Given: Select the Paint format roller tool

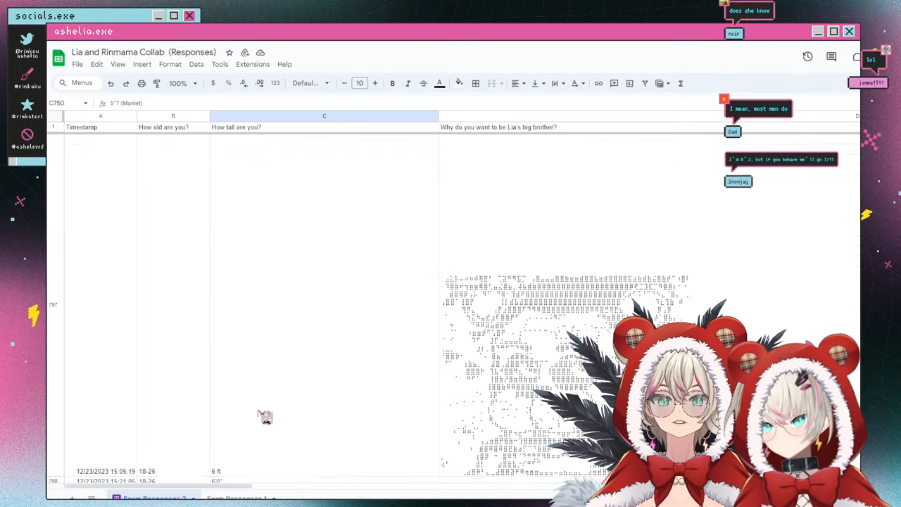Looking at the screenshot, I should click(156, 84).
